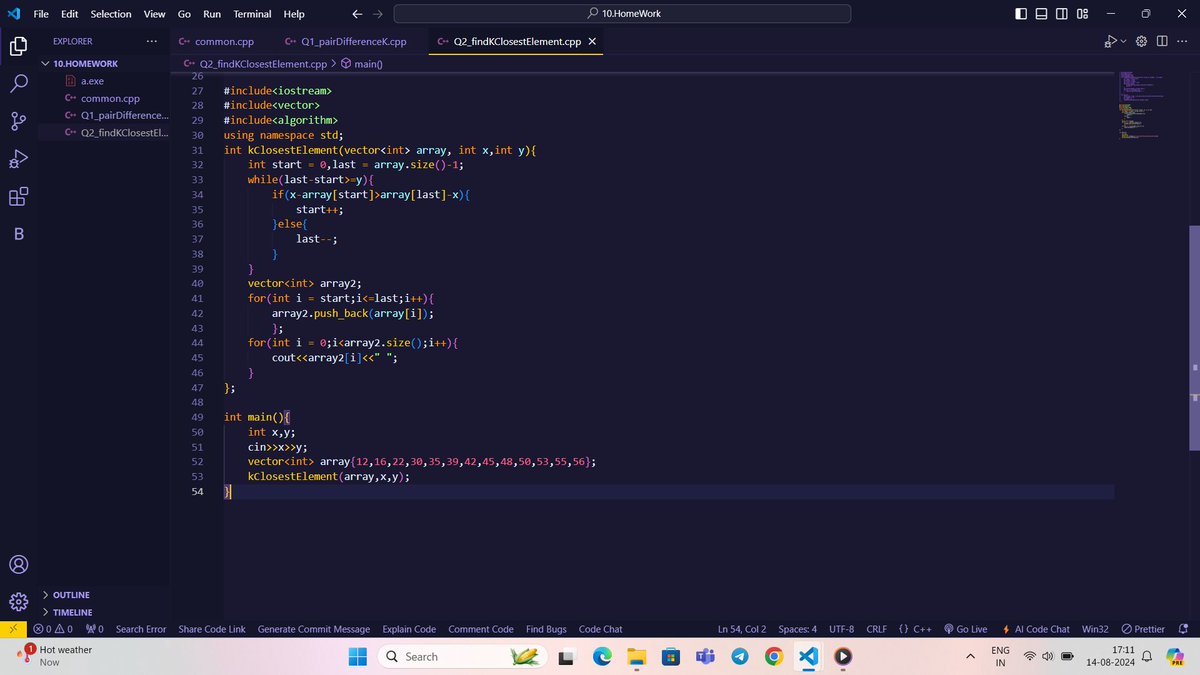1200x675 pixels.
Task: Click the Debug C/C++ file run icon
Action: (x=1110, y=41)
